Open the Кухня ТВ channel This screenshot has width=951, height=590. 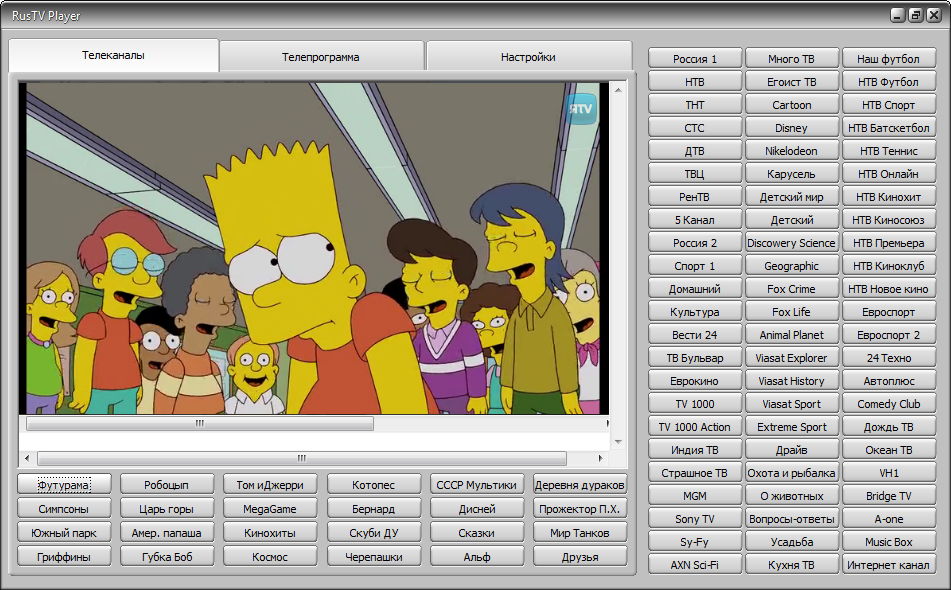click(791, 565)
